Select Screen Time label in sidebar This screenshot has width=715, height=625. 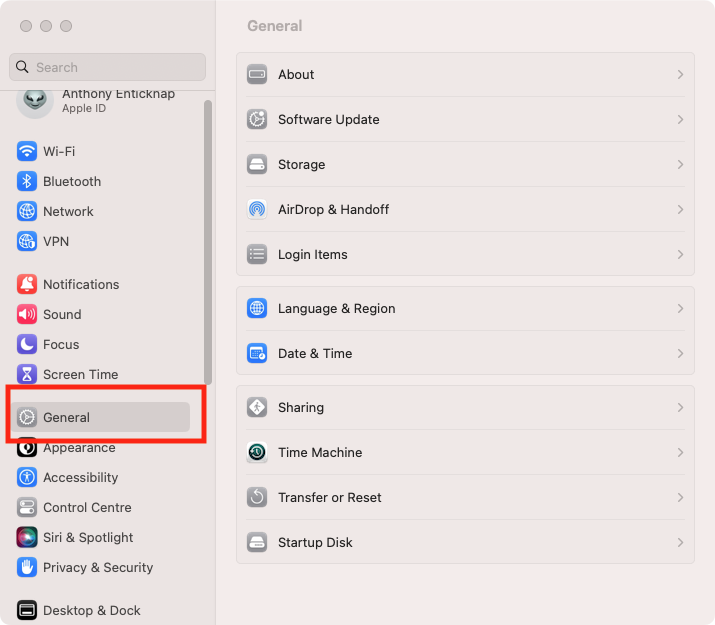(81, 375)
